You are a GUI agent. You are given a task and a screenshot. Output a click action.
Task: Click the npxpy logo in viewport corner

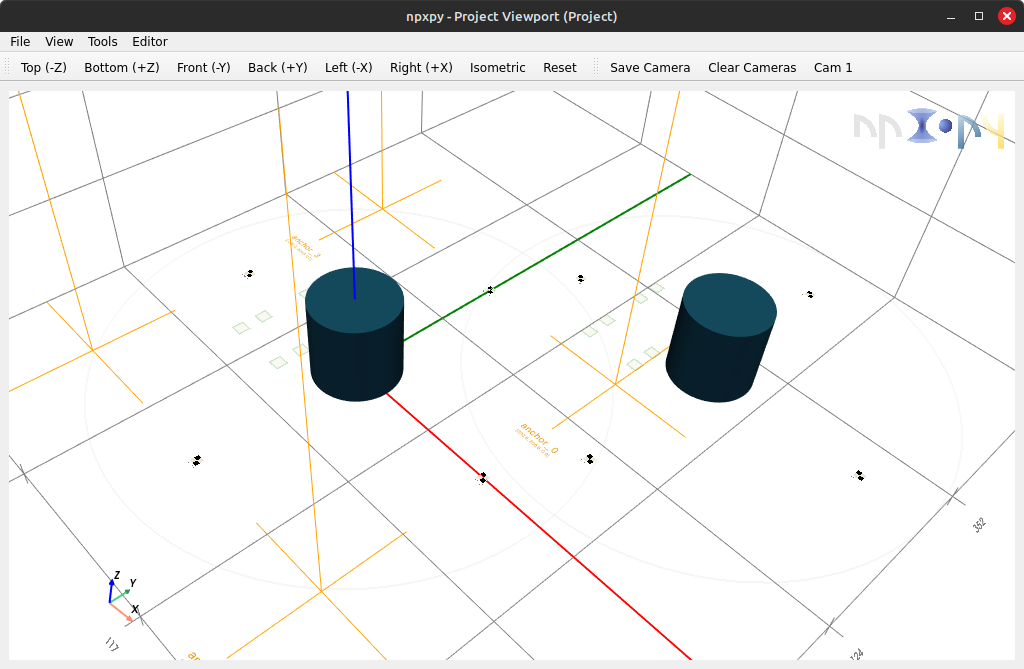929,130
